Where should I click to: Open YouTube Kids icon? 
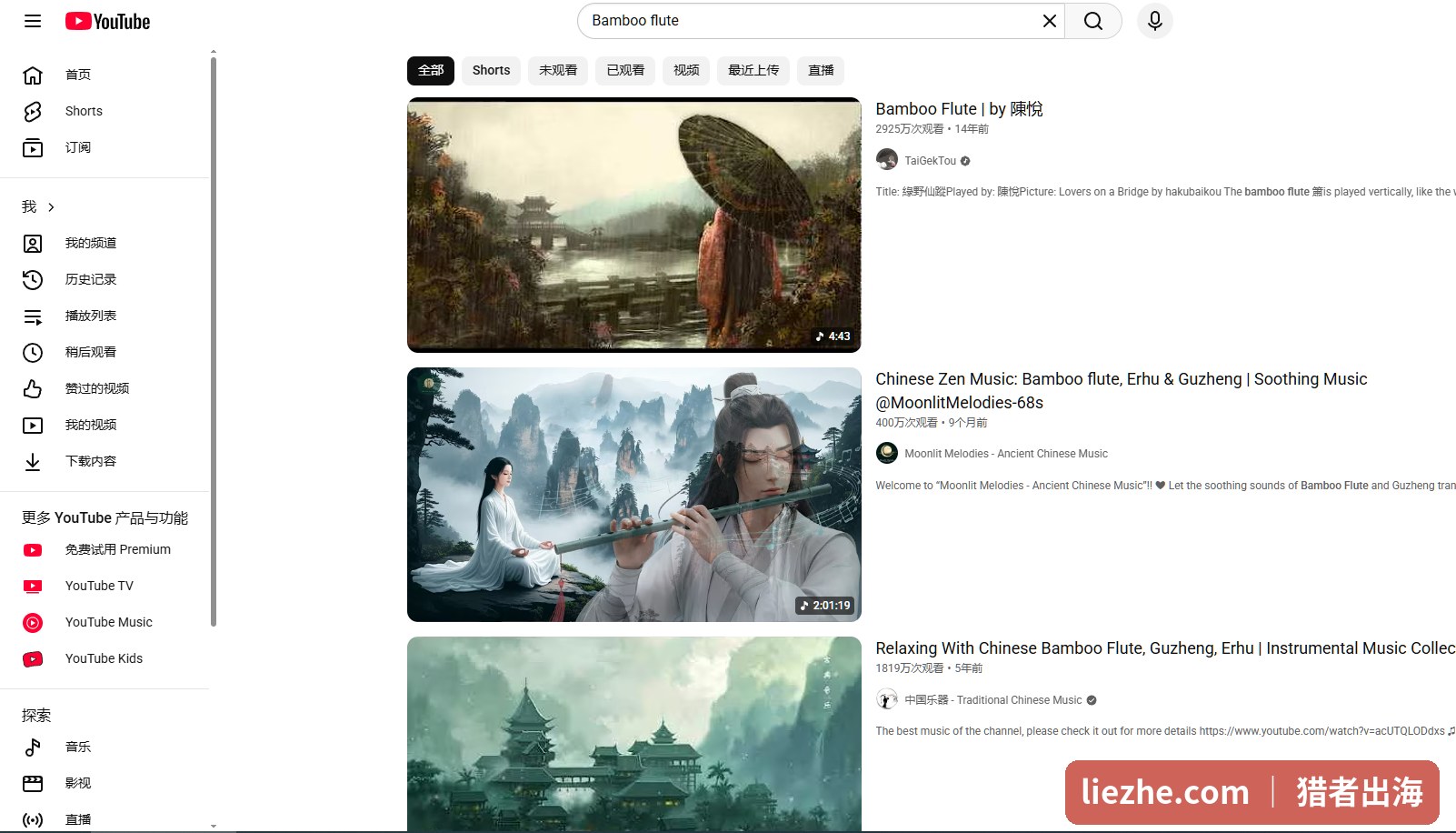tap(33, 658)
